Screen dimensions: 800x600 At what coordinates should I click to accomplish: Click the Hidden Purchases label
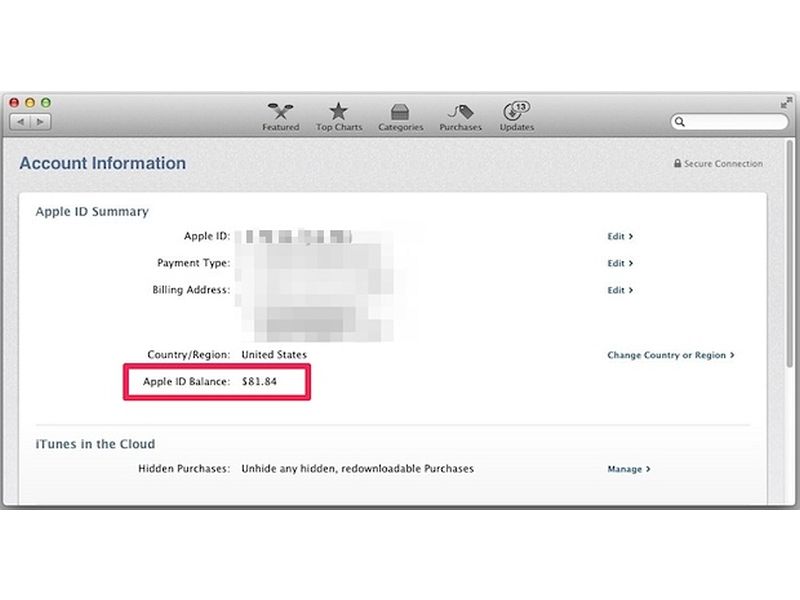pyautogui.click(x=184, y=468)
